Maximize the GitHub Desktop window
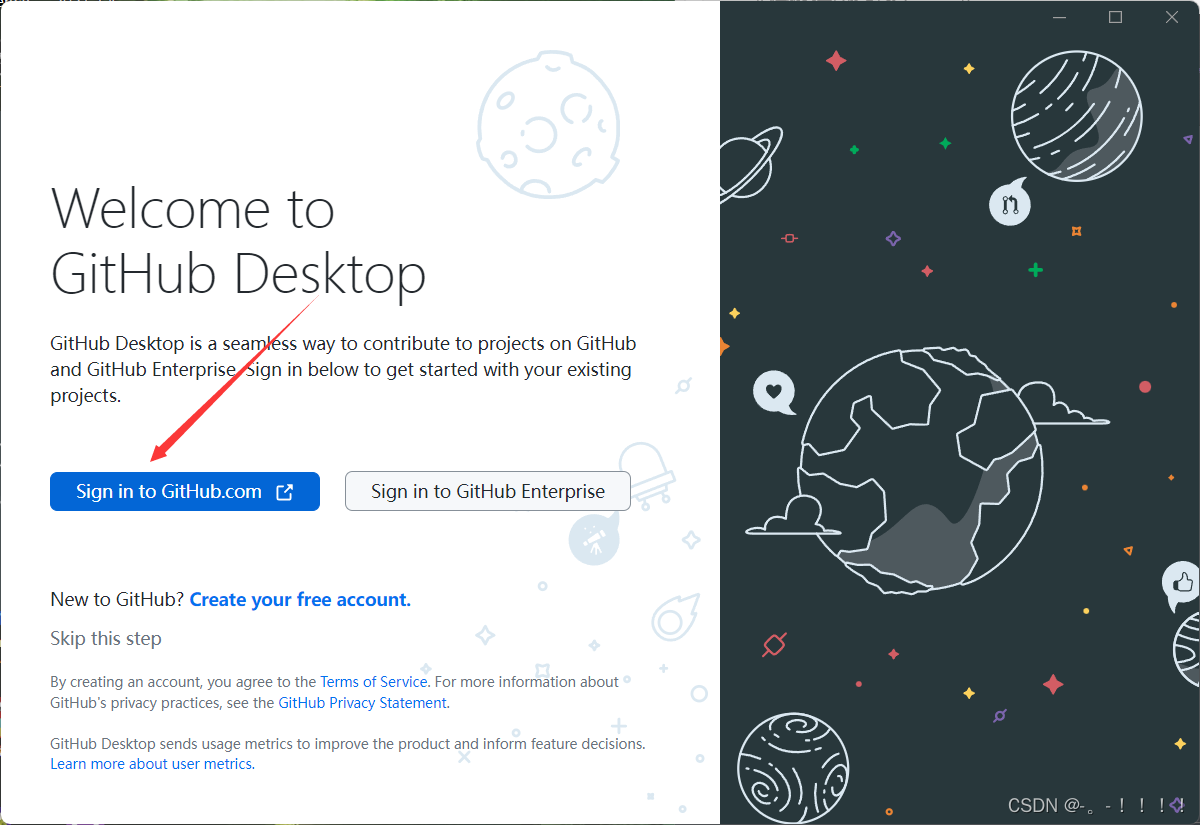 (1116, 17)
